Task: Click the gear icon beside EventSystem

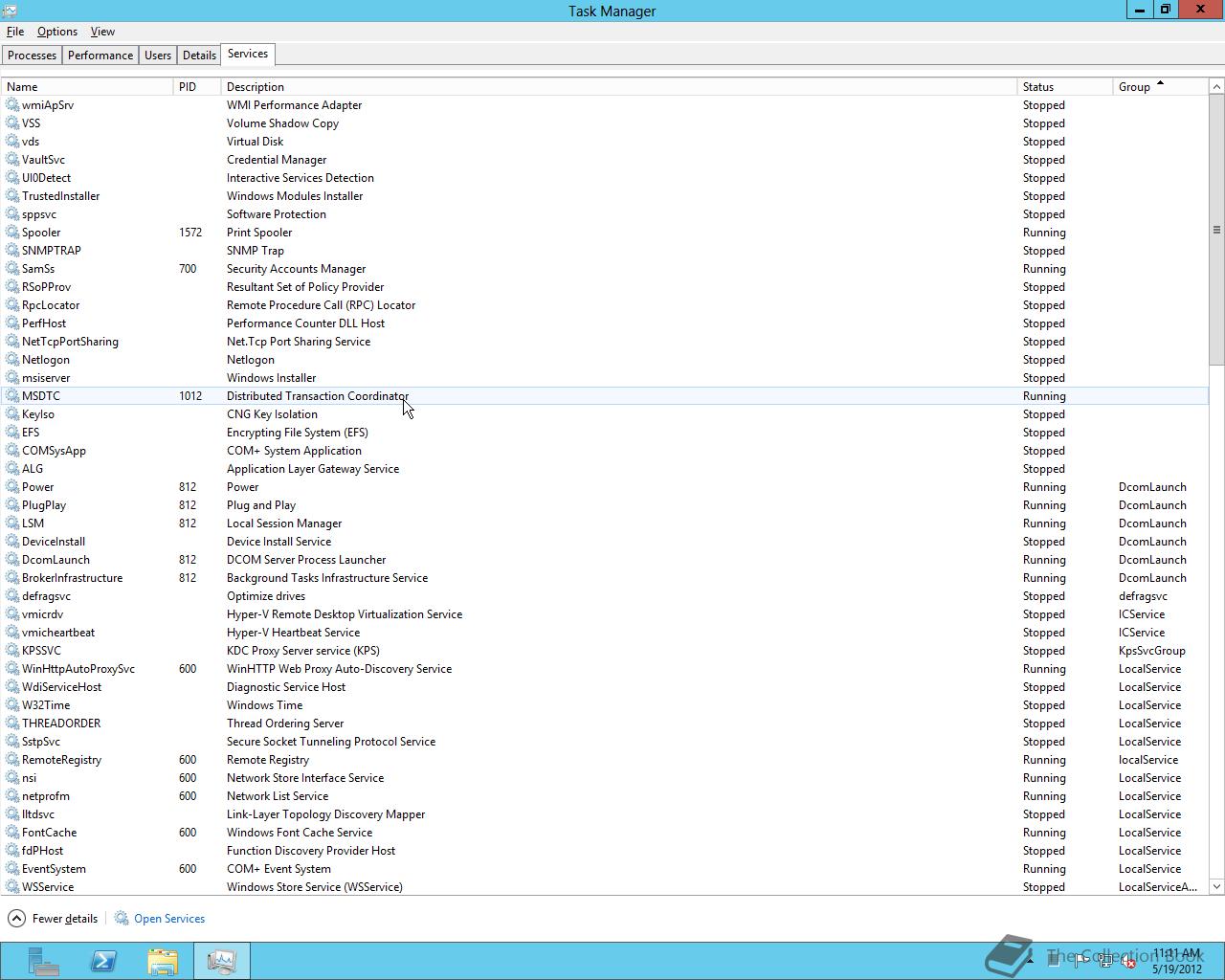Action: [12, 869]
